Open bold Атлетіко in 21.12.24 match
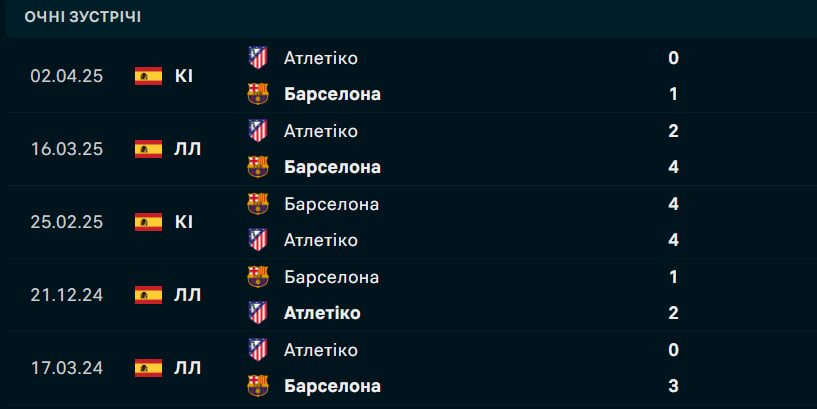Image resolution: width=817 pixels, height=409 pixels. (322, 313)
